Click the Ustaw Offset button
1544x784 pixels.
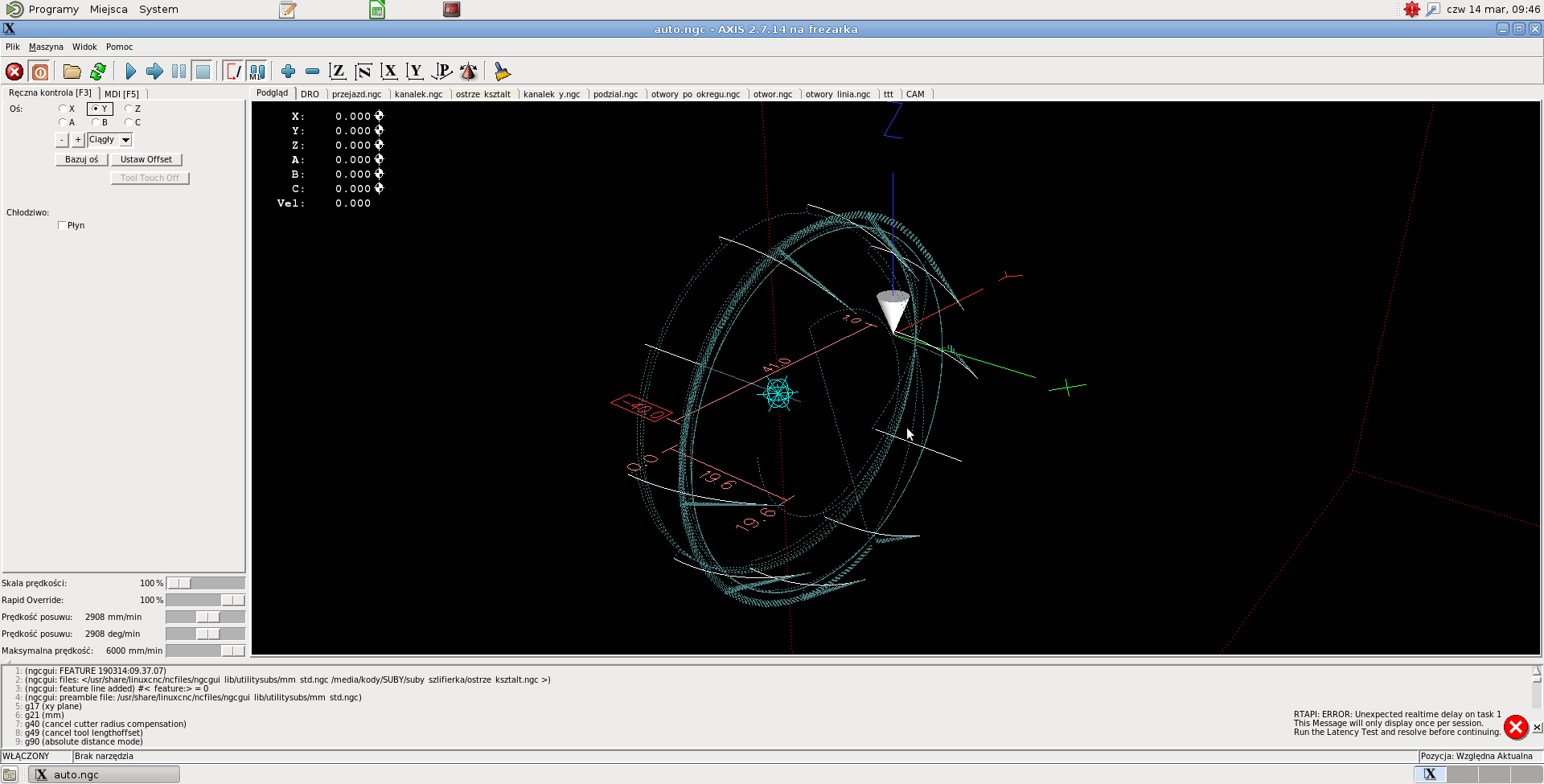(146, 159)
